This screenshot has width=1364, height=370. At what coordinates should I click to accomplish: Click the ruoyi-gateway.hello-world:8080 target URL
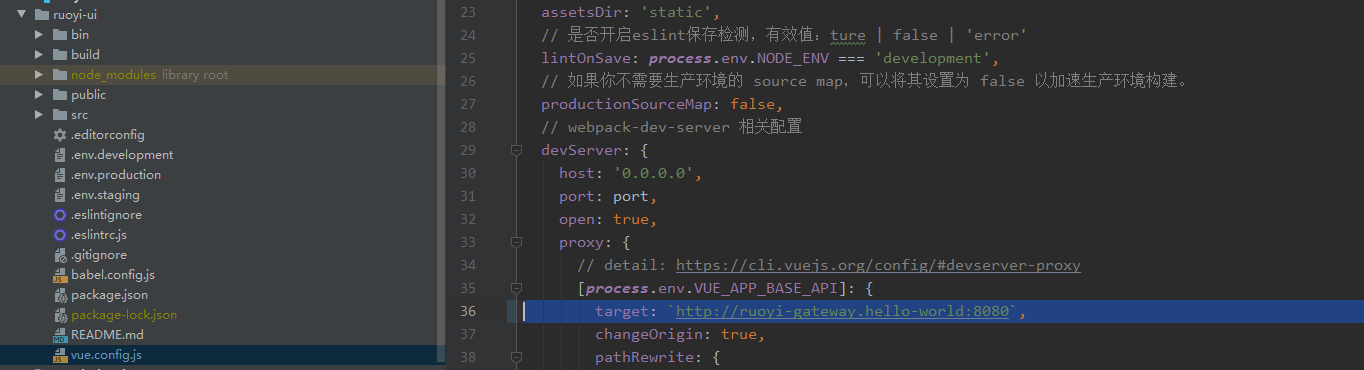(x=842, y=312)
